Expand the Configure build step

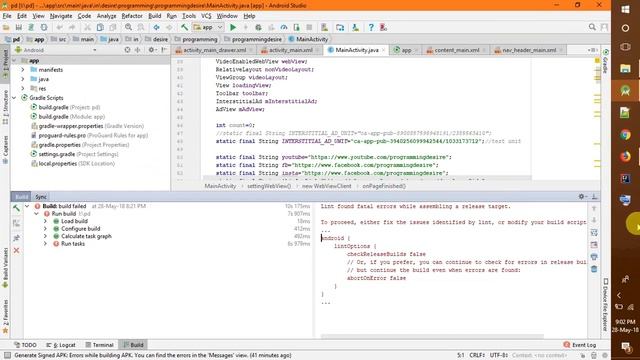point(45,229)
